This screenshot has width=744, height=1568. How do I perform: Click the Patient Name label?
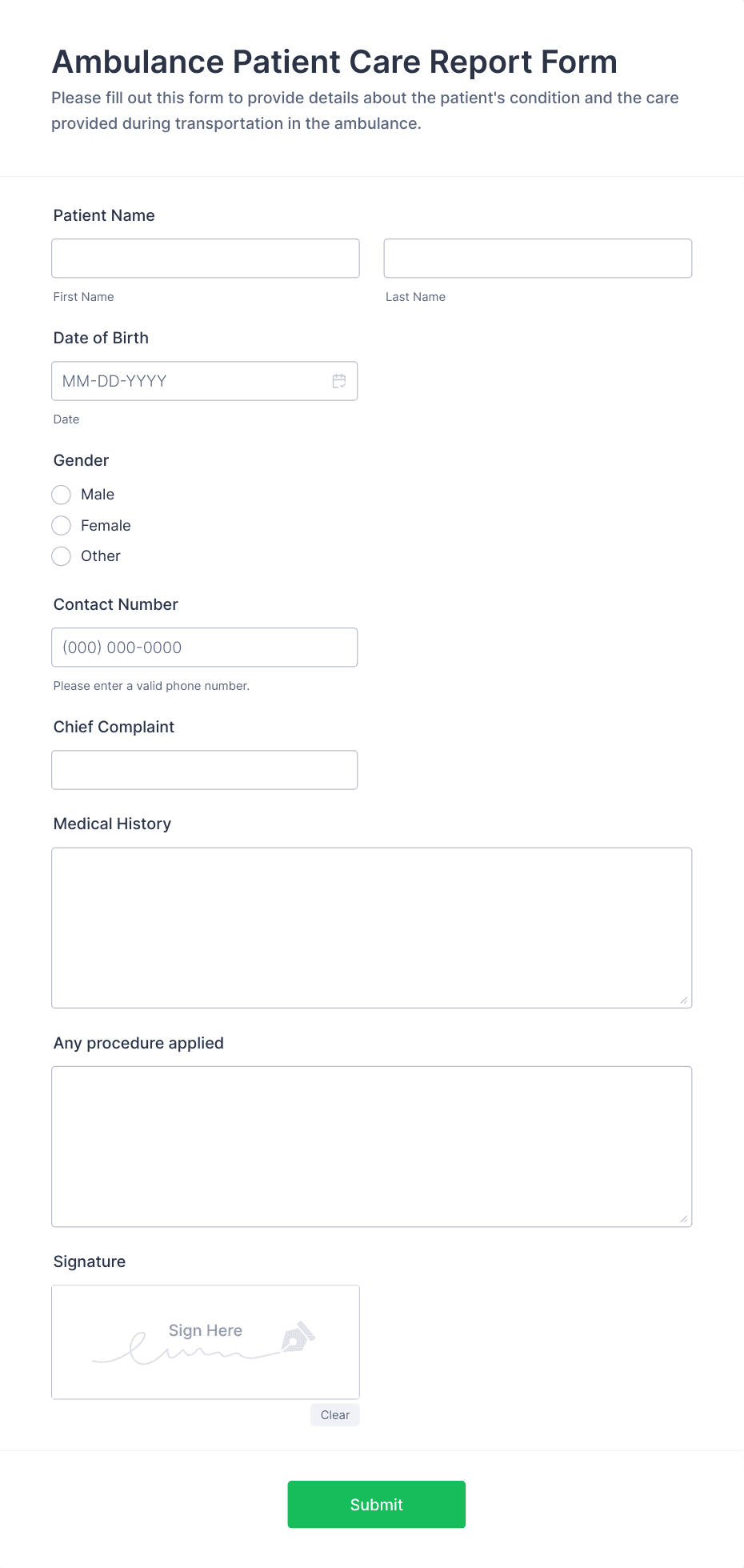[103, 215]
